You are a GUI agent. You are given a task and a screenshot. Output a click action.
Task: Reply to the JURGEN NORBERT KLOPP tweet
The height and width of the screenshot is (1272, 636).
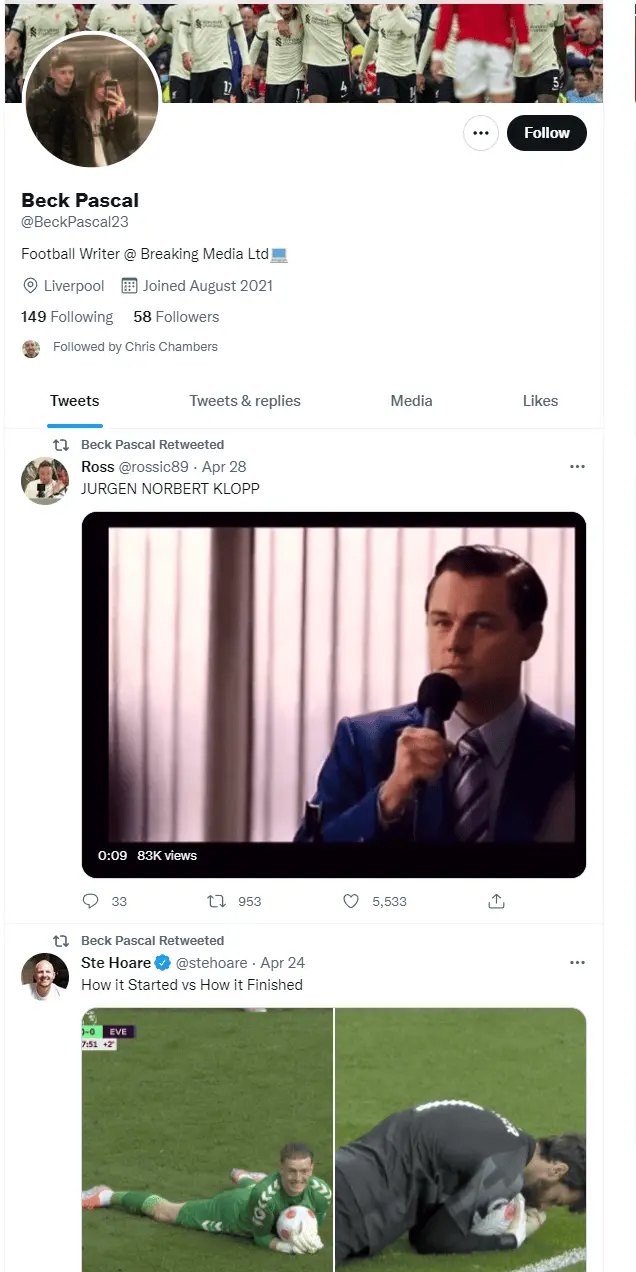coord(91,901)
